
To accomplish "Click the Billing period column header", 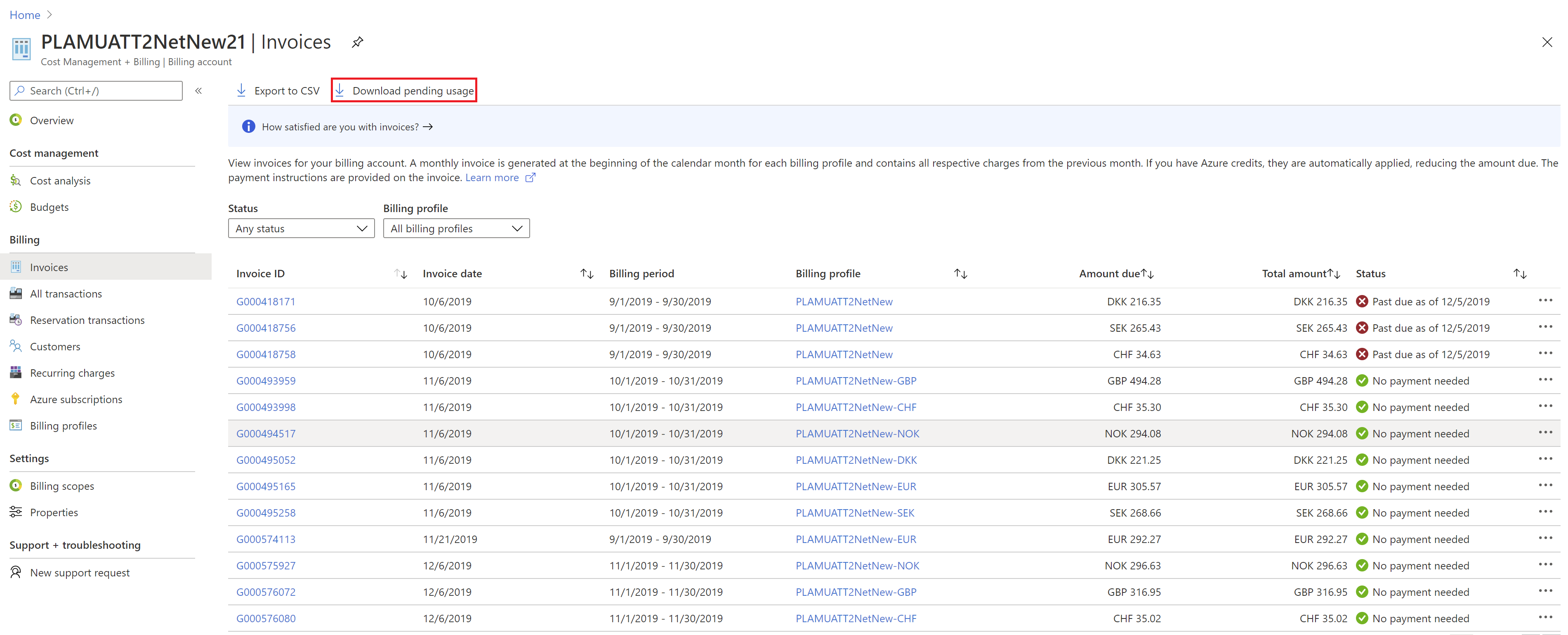I will [x=641, y=274].
